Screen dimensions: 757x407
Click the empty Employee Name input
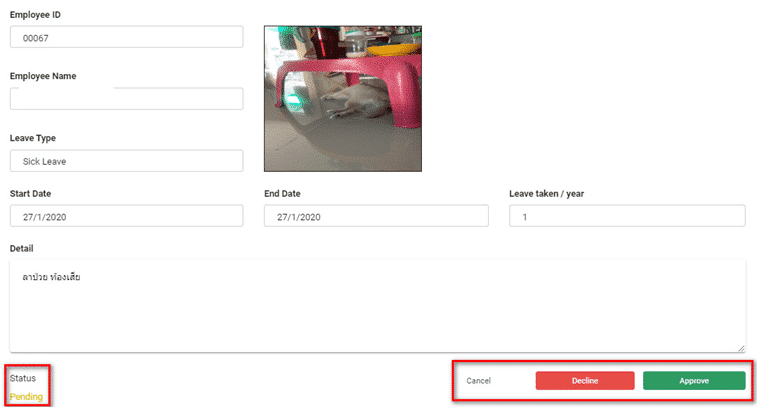point(126,99)
